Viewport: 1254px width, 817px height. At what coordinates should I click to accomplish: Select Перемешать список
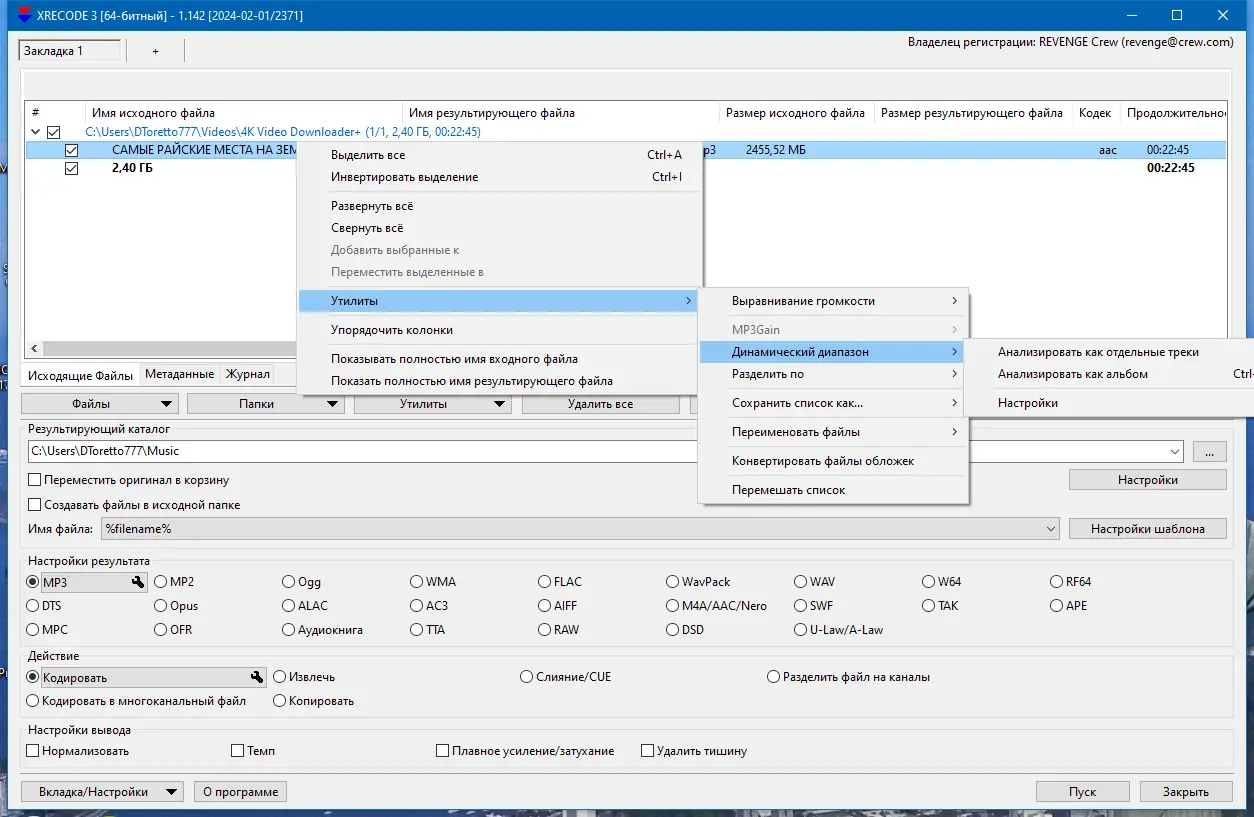(x=834, y=490)
